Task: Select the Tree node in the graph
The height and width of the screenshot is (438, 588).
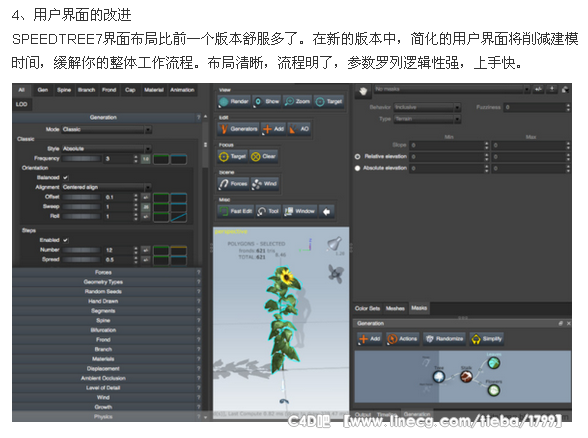Action: click(439, 376)
